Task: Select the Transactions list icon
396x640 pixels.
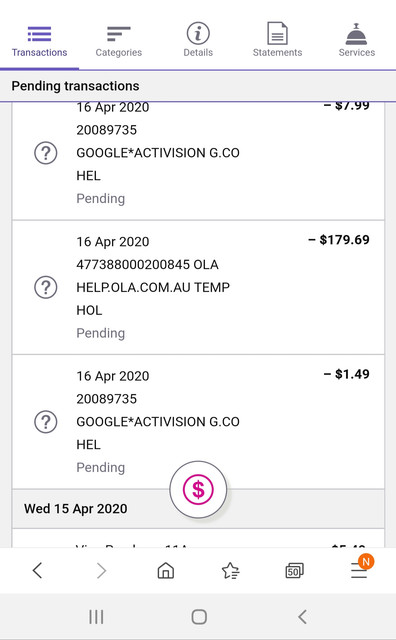Action: pyautogui.click(x=39, y=34)
